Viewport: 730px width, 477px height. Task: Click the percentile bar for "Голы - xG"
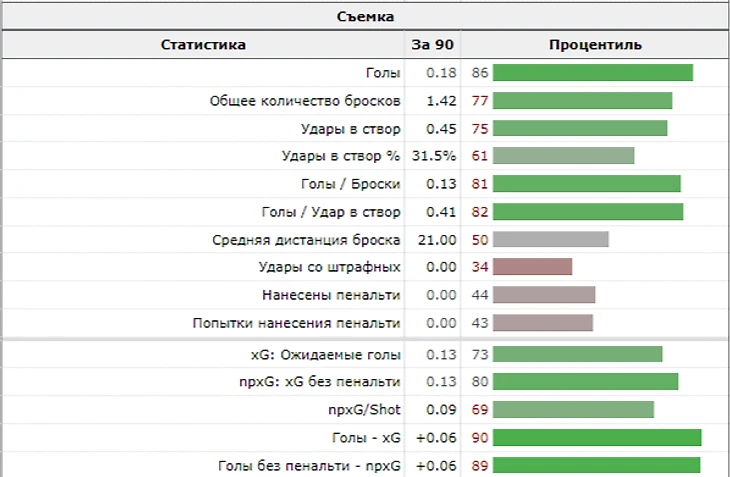(596, 437)
